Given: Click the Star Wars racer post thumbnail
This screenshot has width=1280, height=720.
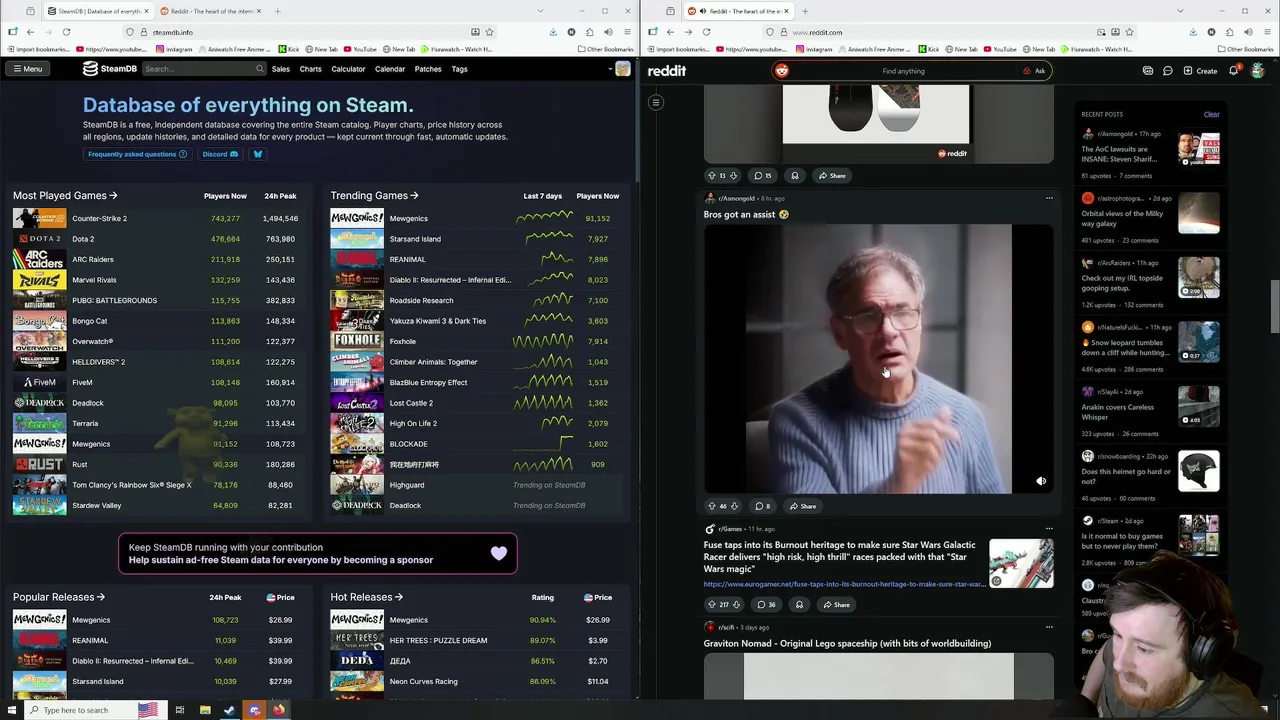Looking at the screenshot, I should [x=1021, y=563].
